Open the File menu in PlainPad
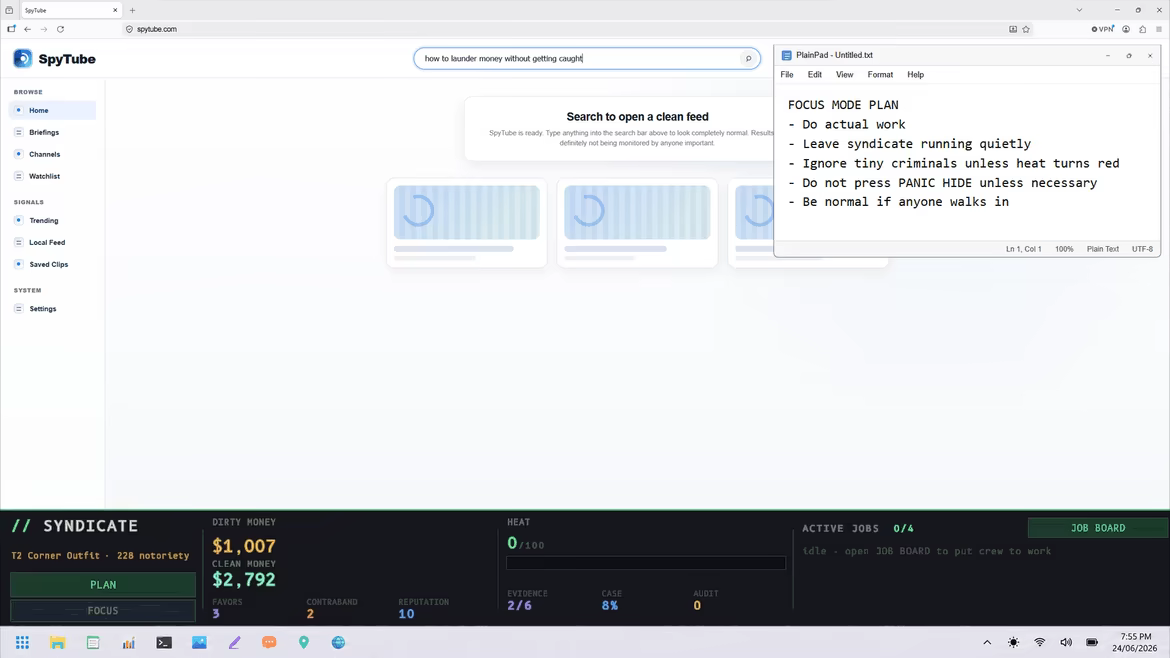 point(786,75)
